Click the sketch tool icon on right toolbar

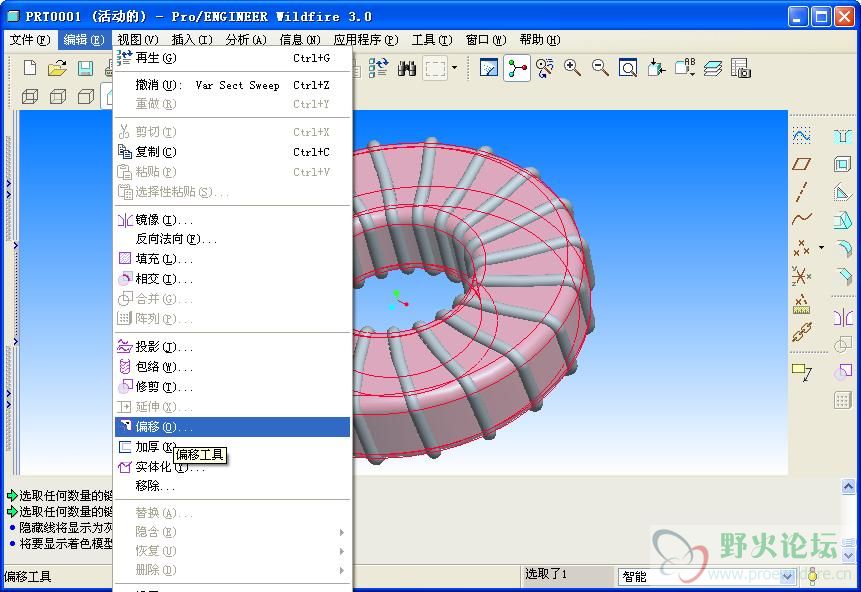coord(802,136)
